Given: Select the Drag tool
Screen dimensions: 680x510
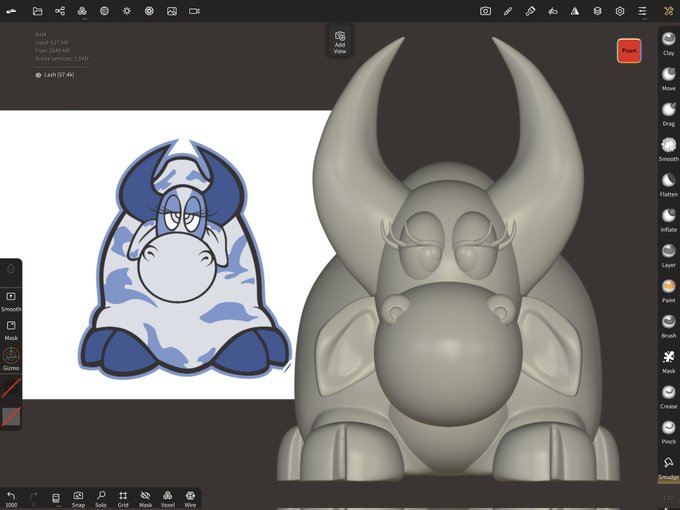Looking at the screenshot, I should [x=668, y=114].
